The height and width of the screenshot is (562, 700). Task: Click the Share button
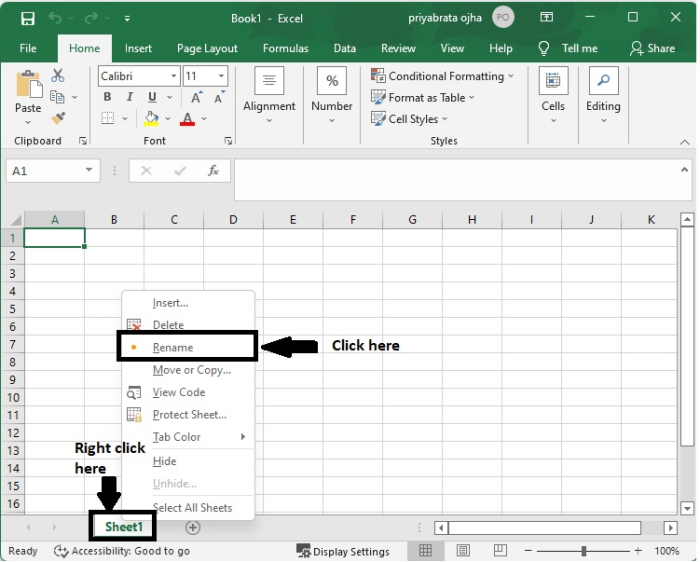pyautogui.click(x=653, y=48)
